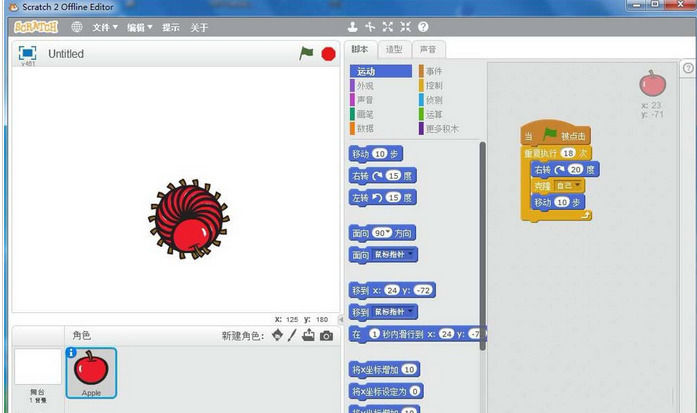Select the Duplicate stamp tool icon

point(353,27)
